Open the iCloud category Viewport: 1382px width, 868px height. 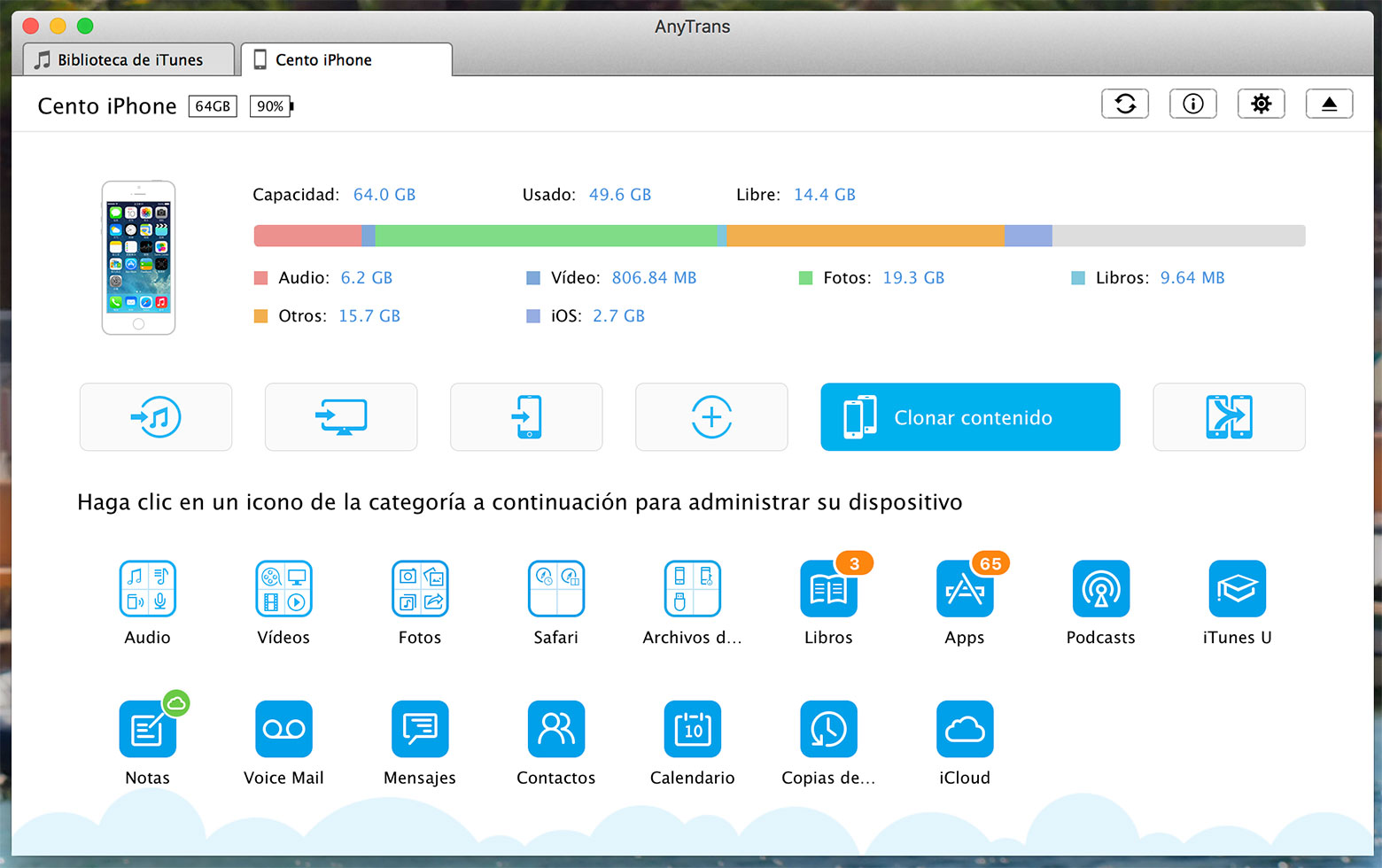(965, 729)
